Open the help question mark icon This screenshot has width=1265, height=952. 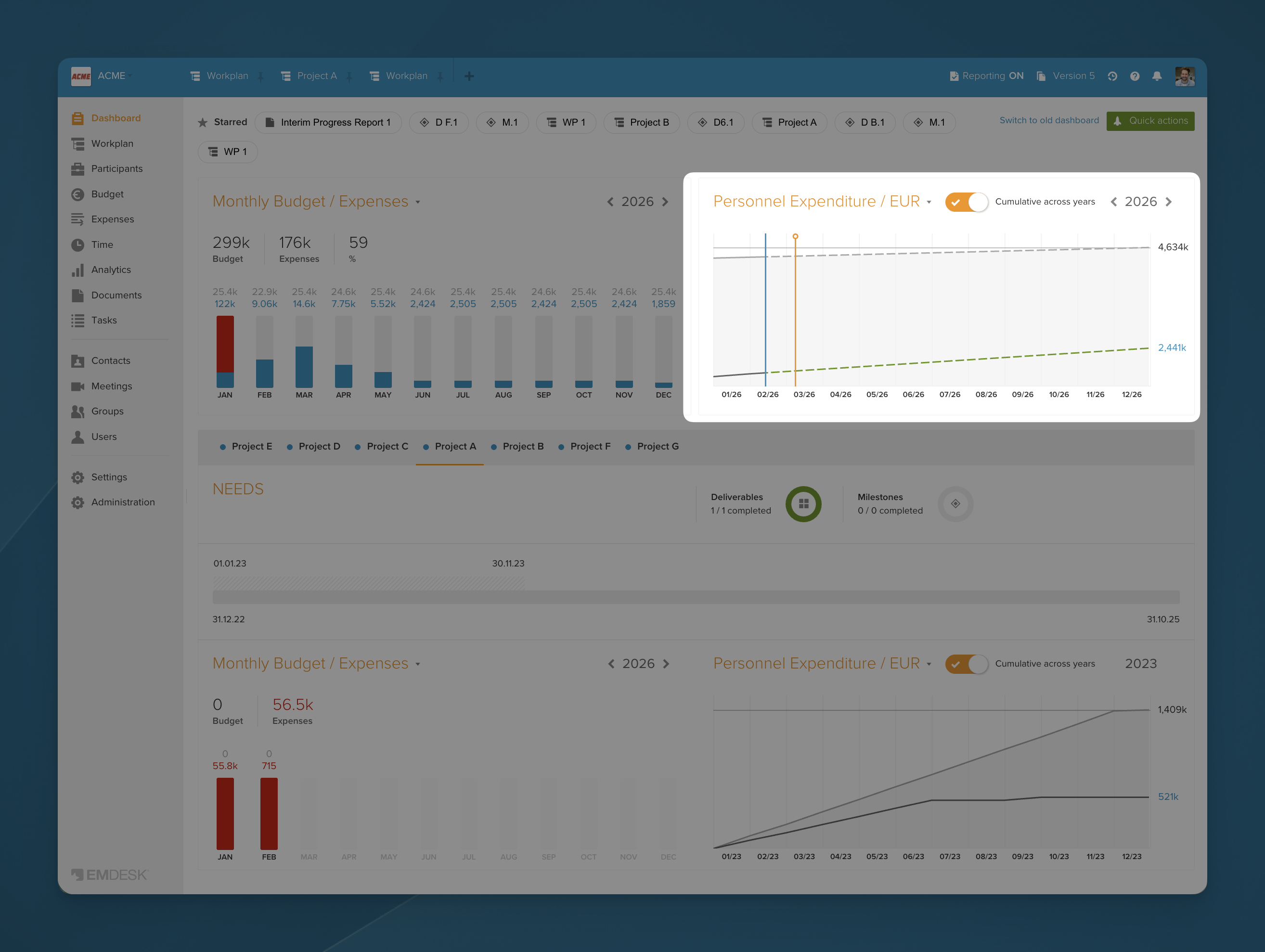click(x=1135, y=76)
